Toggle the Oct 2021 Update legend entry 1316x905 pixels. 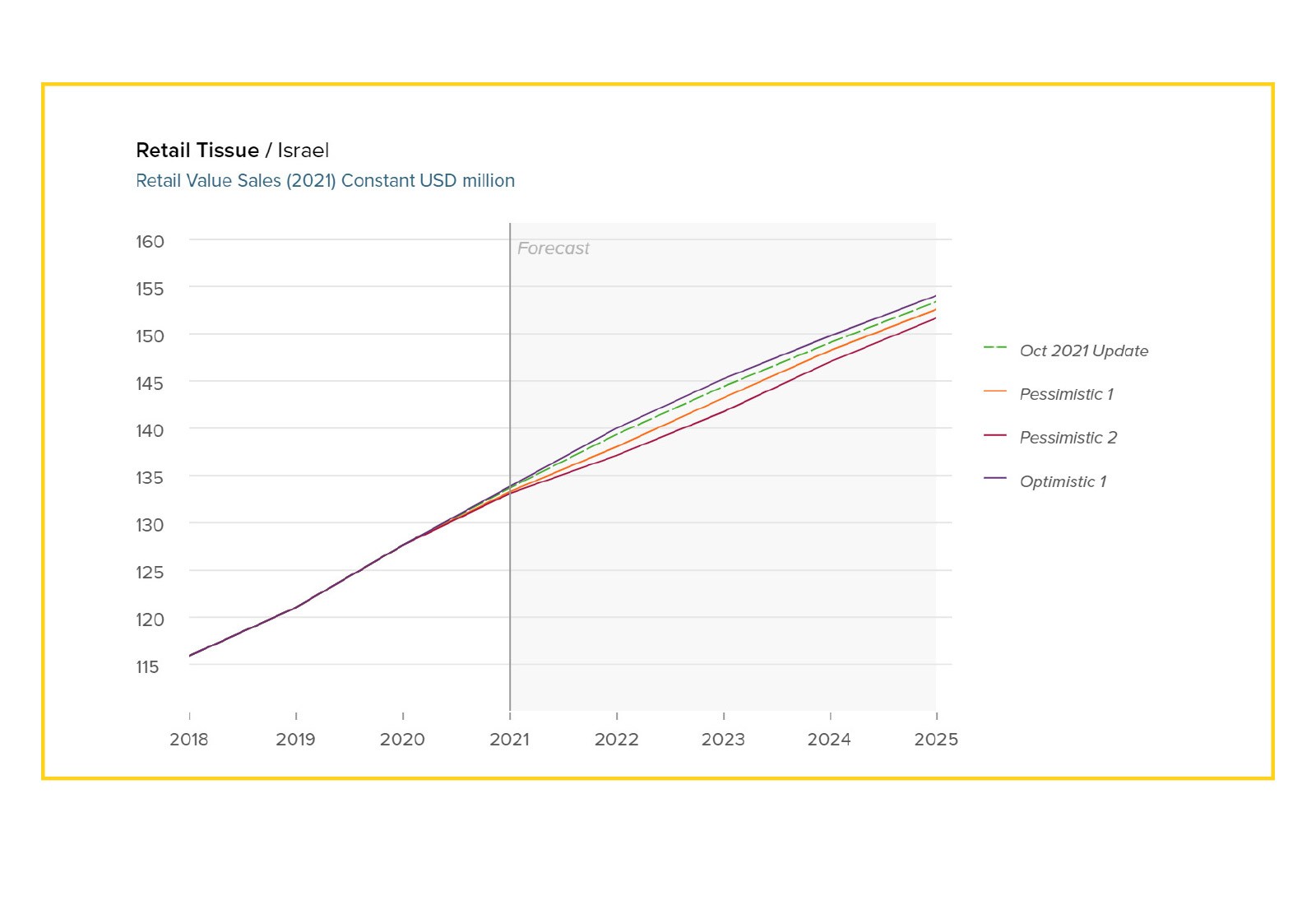[1066, 350]
